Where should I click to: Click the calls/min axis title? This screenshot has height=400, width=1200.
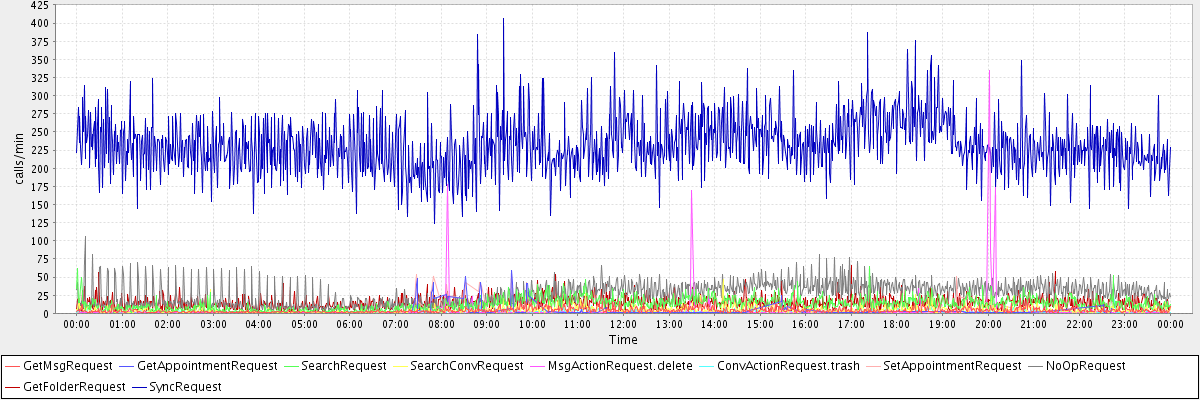[18, 160]
